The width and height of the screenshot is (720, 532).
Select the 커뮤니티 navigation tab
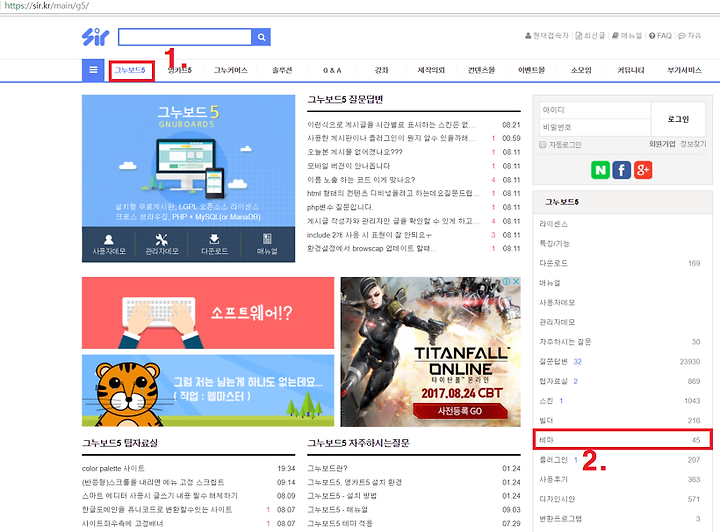coord(630,70)
